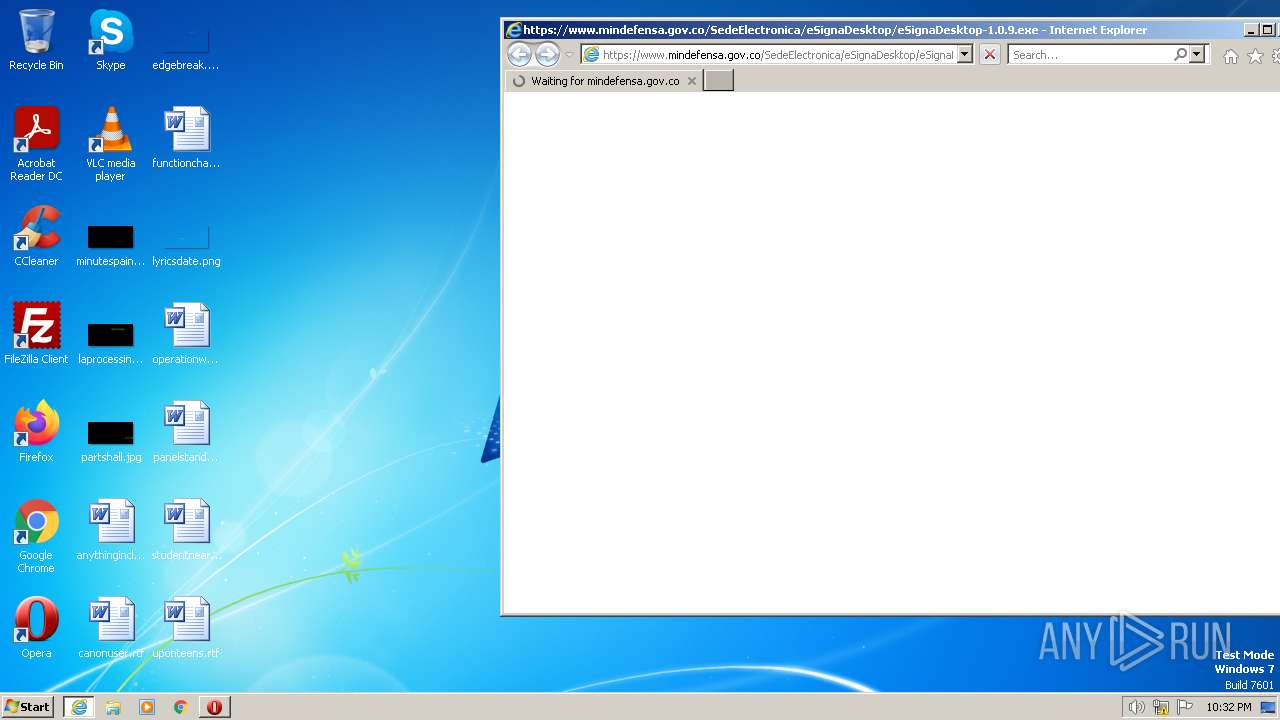Select the laprocessin image file

click(x=110, y=343)
